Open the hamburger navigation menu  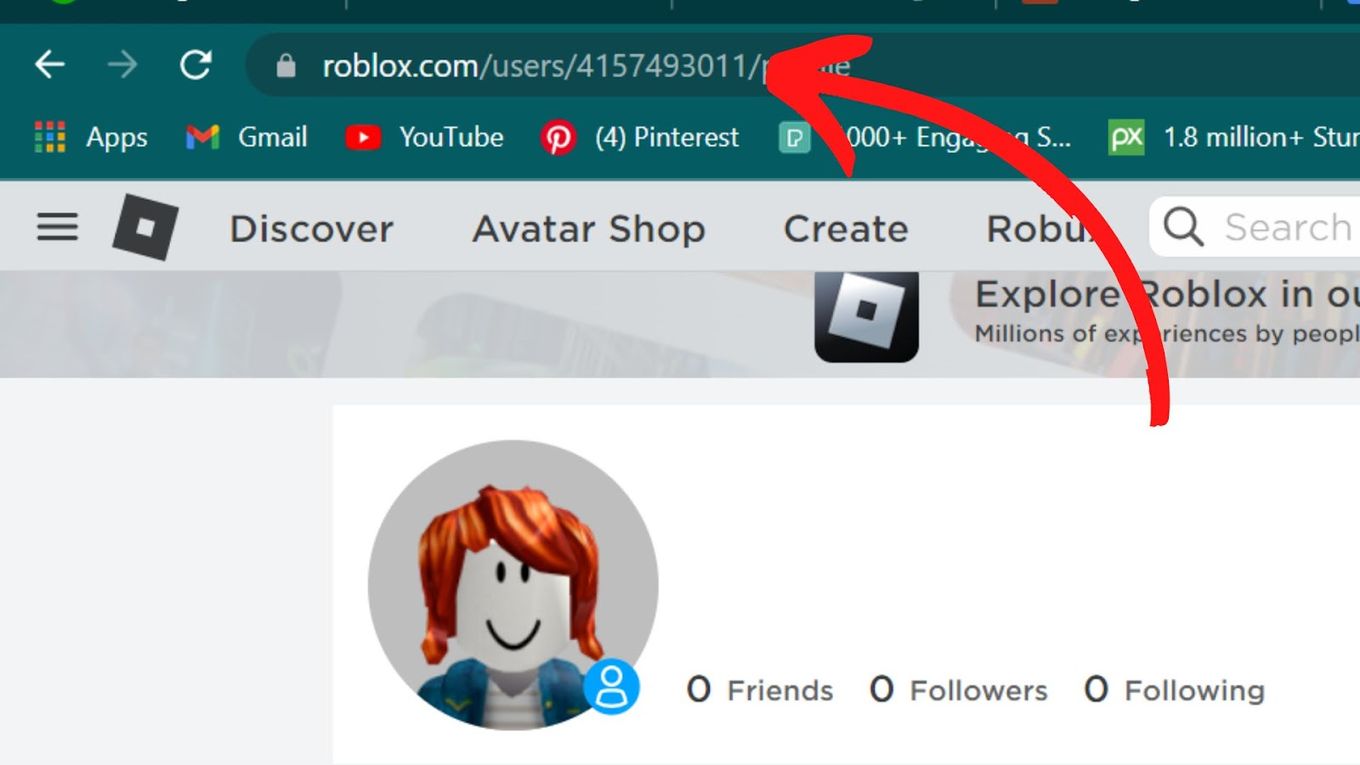pyautogui.click(x=56, y=227)
